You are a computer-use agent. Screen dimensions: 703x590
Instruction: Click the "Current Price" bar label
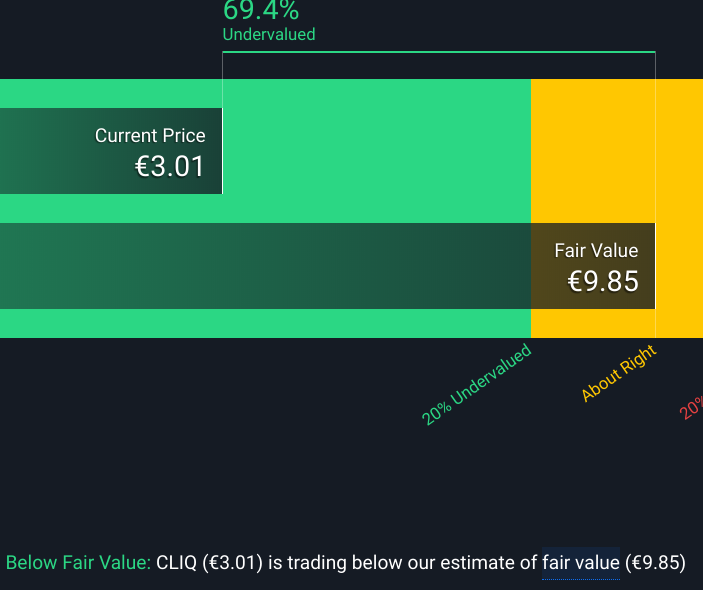[x=150, y=136]
